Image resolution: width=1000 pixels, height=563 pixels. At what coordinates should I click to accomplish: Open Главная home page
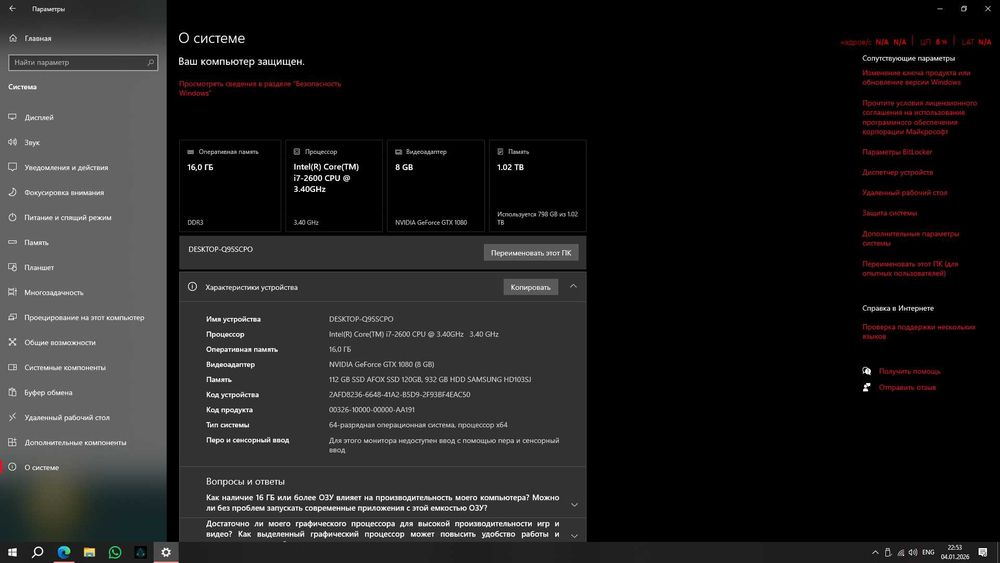[x=38, y=38]
